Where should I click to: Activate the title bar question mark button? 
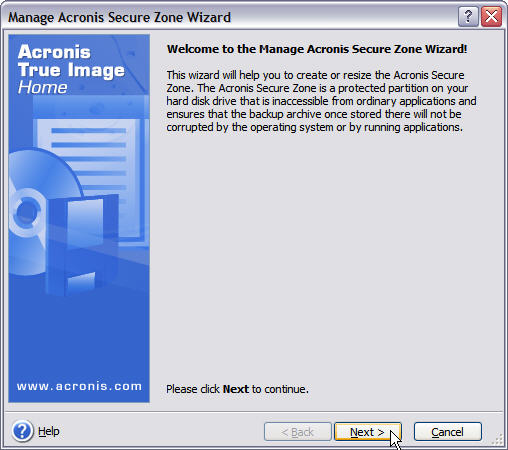click(x=468, y=17)
